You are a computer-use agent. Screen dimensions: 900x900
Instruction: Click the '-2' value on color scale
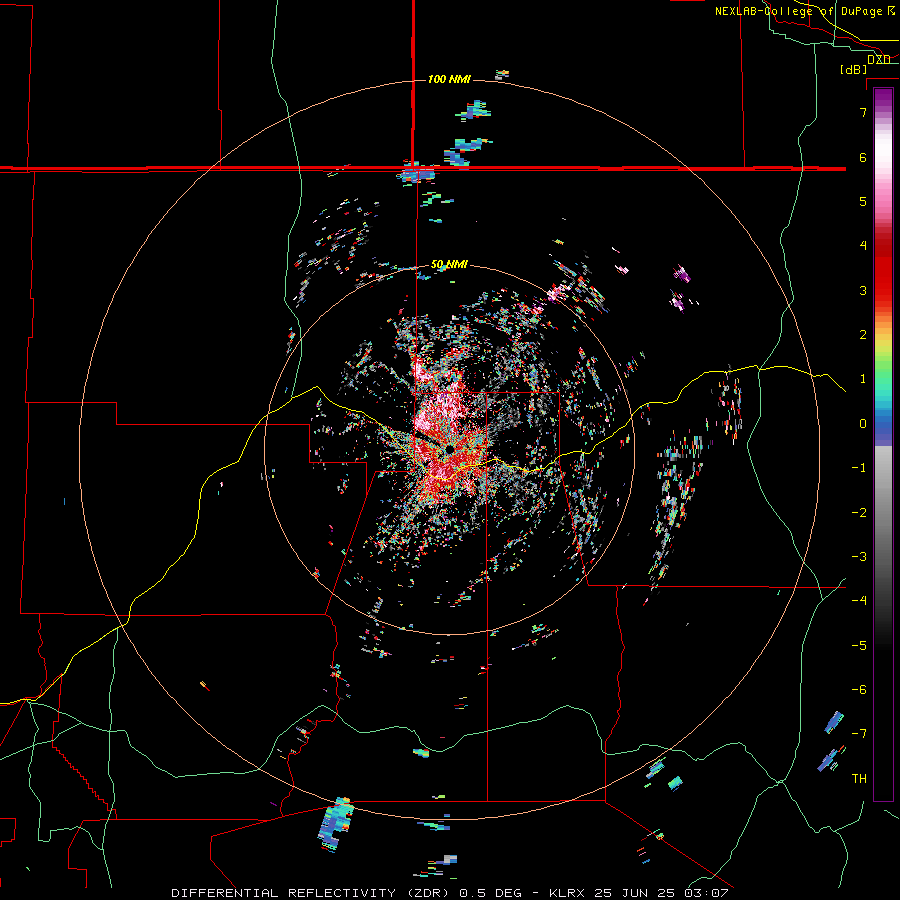[859, 513]
